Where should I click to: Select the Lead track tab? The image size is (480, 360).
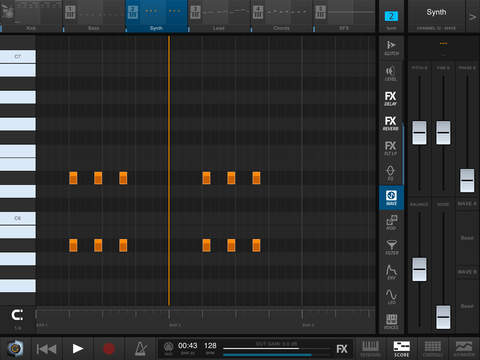[x=219, y=16]
